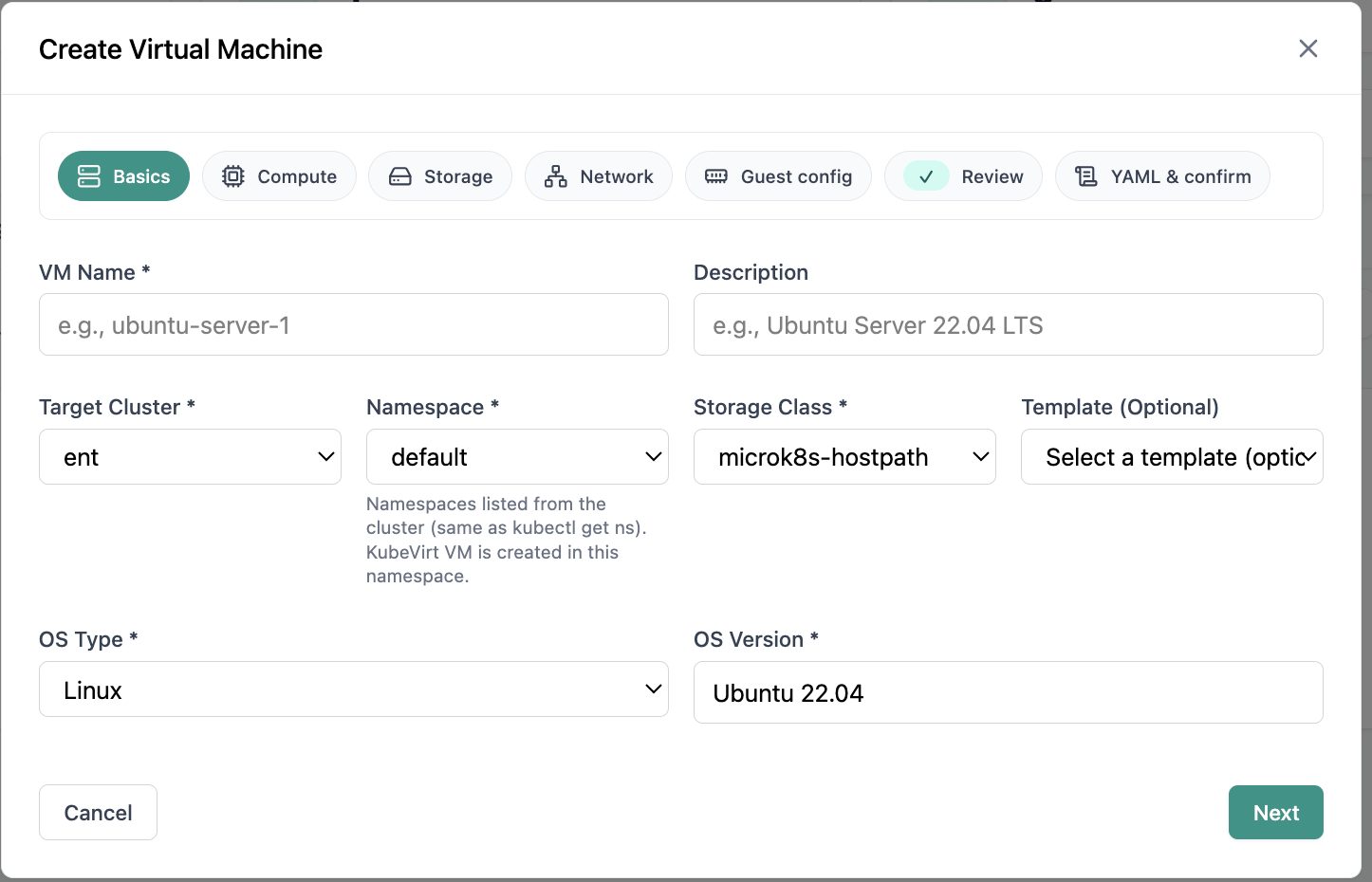Click the network topology icon beside Network
Image resolution: width=1372 pixels, height=882 pixels.
tap(556, 176)
